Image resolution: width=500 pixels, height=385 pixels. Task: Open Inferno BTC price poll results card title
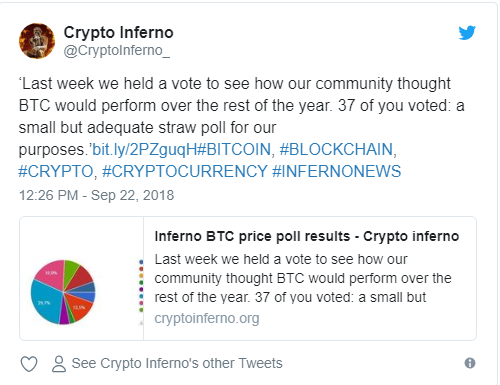307,236
